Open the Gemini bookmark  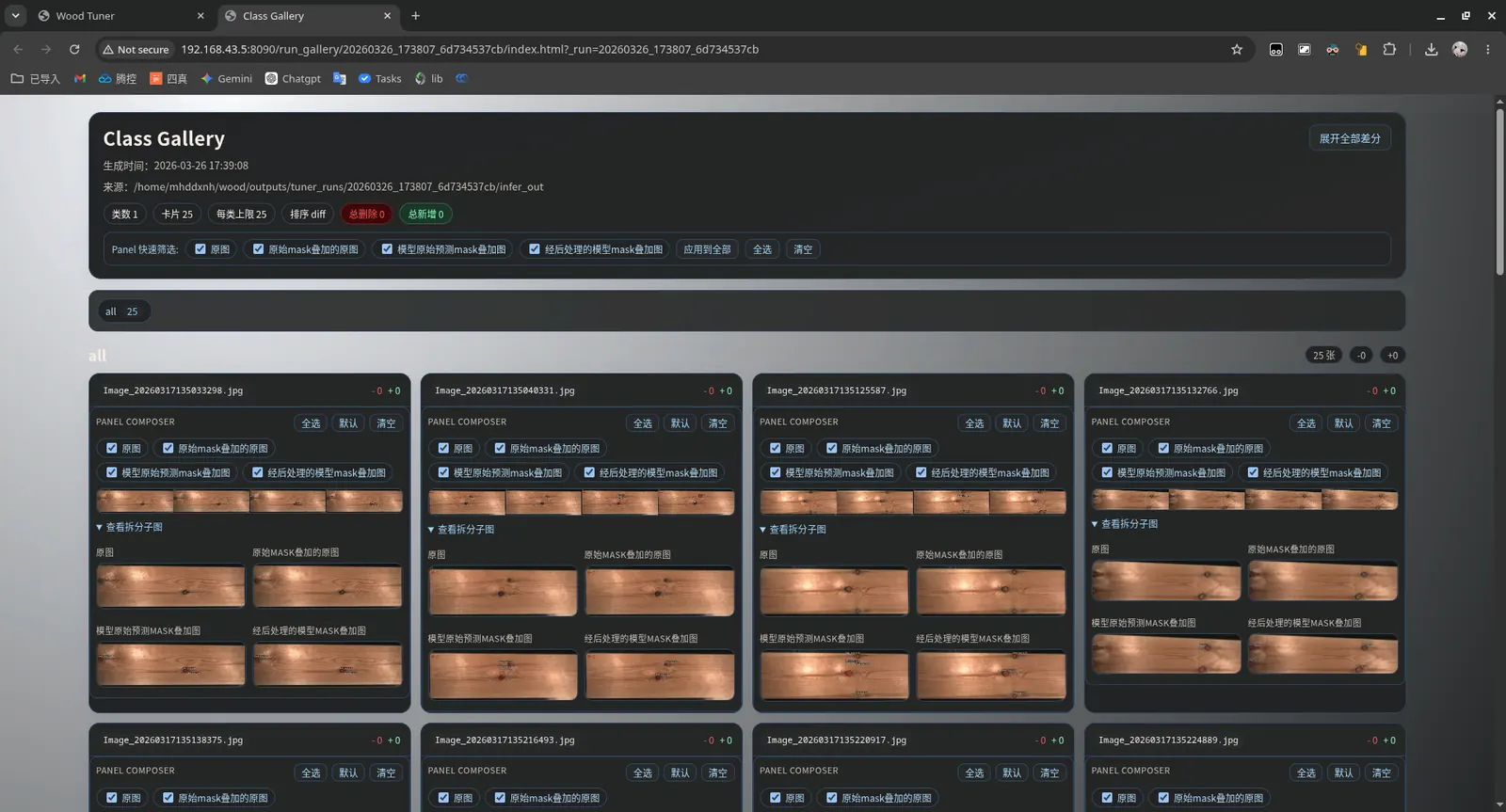coord(227,79)
